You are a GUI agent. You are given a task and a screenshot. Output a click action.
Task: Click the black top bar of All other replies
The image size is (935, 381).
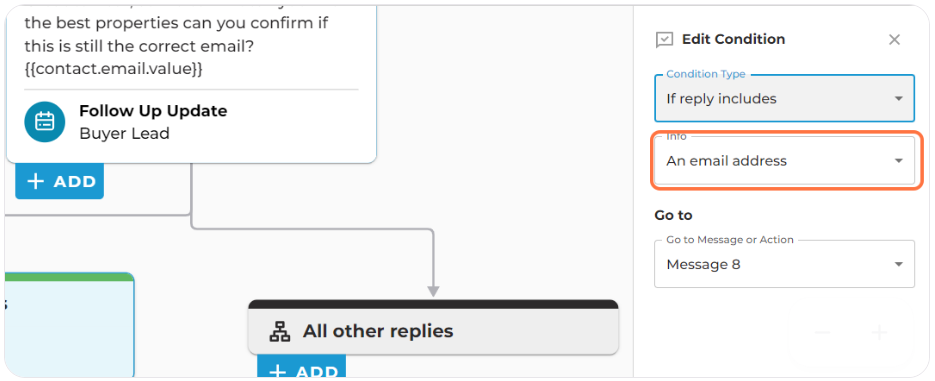pyautogui.click(x=433, y=304)
